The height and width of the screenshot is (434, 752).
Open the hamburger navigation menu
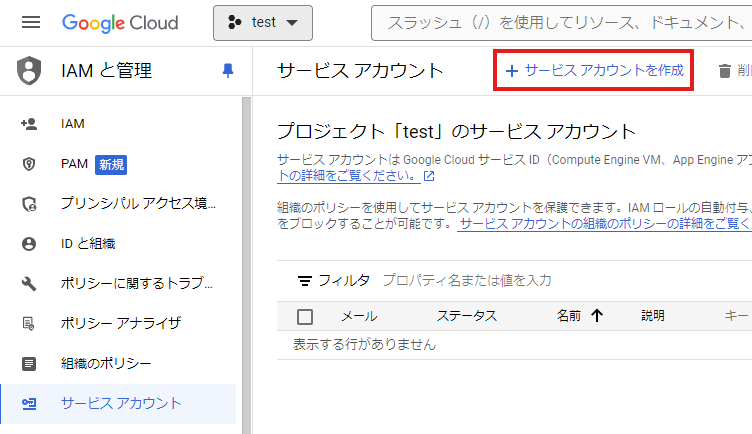click(31, 22)
